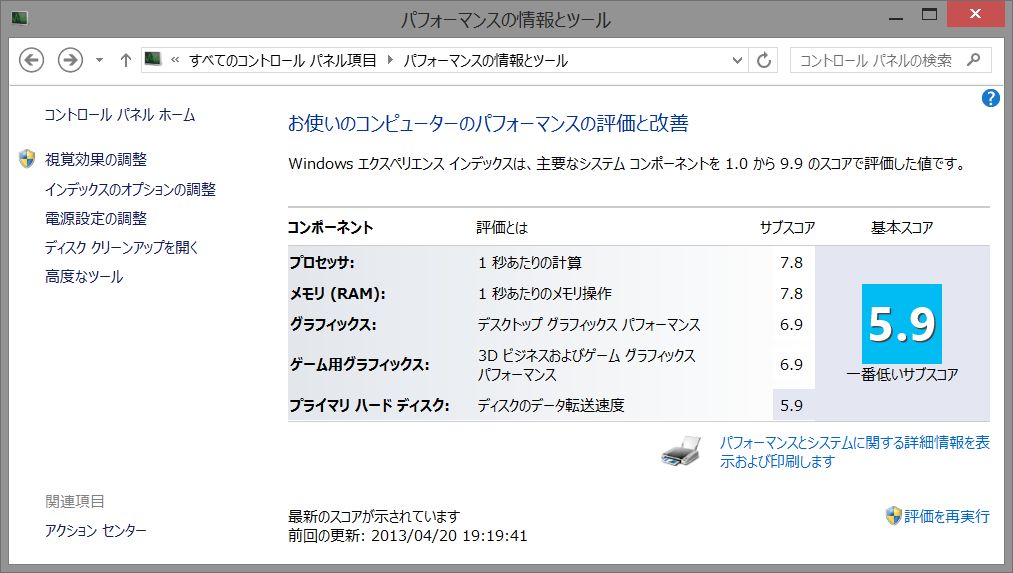1013x573 pixels.
Task: Click パフォーマンスの情報とツール breadcrumb
Action: click(485, 61)
